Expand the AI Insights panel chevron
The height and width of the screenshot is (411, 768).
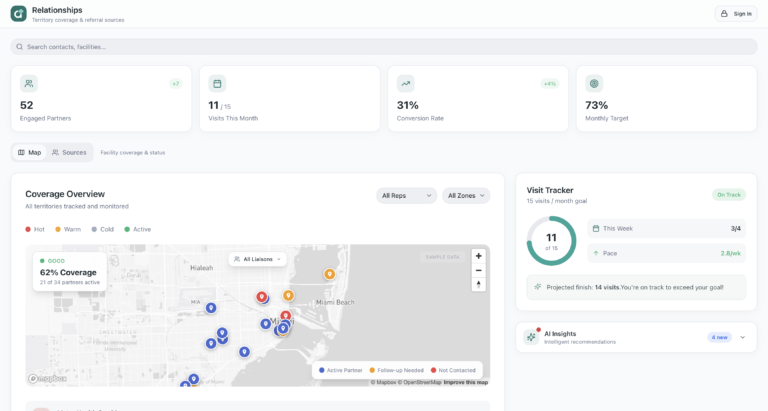743,337
